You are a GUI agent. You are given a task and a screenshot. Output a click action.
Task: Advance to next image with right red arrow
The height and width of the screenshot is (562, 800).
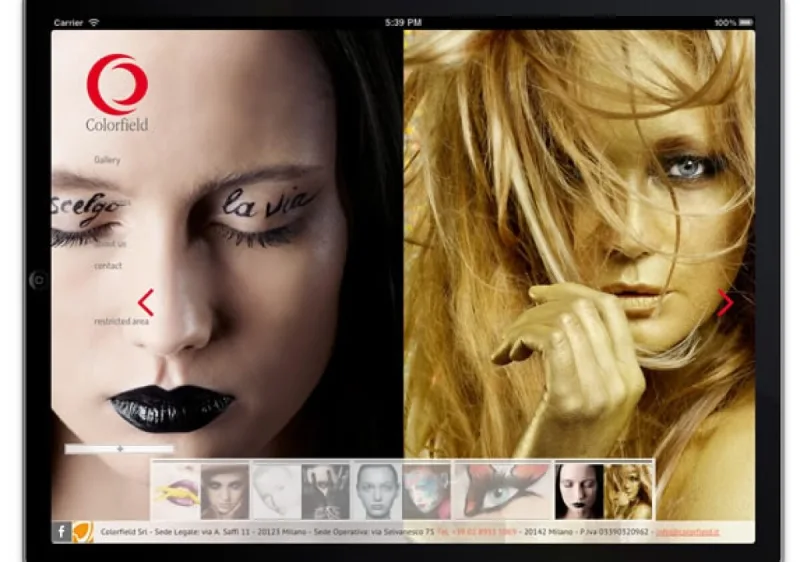(x=725, y=302)
